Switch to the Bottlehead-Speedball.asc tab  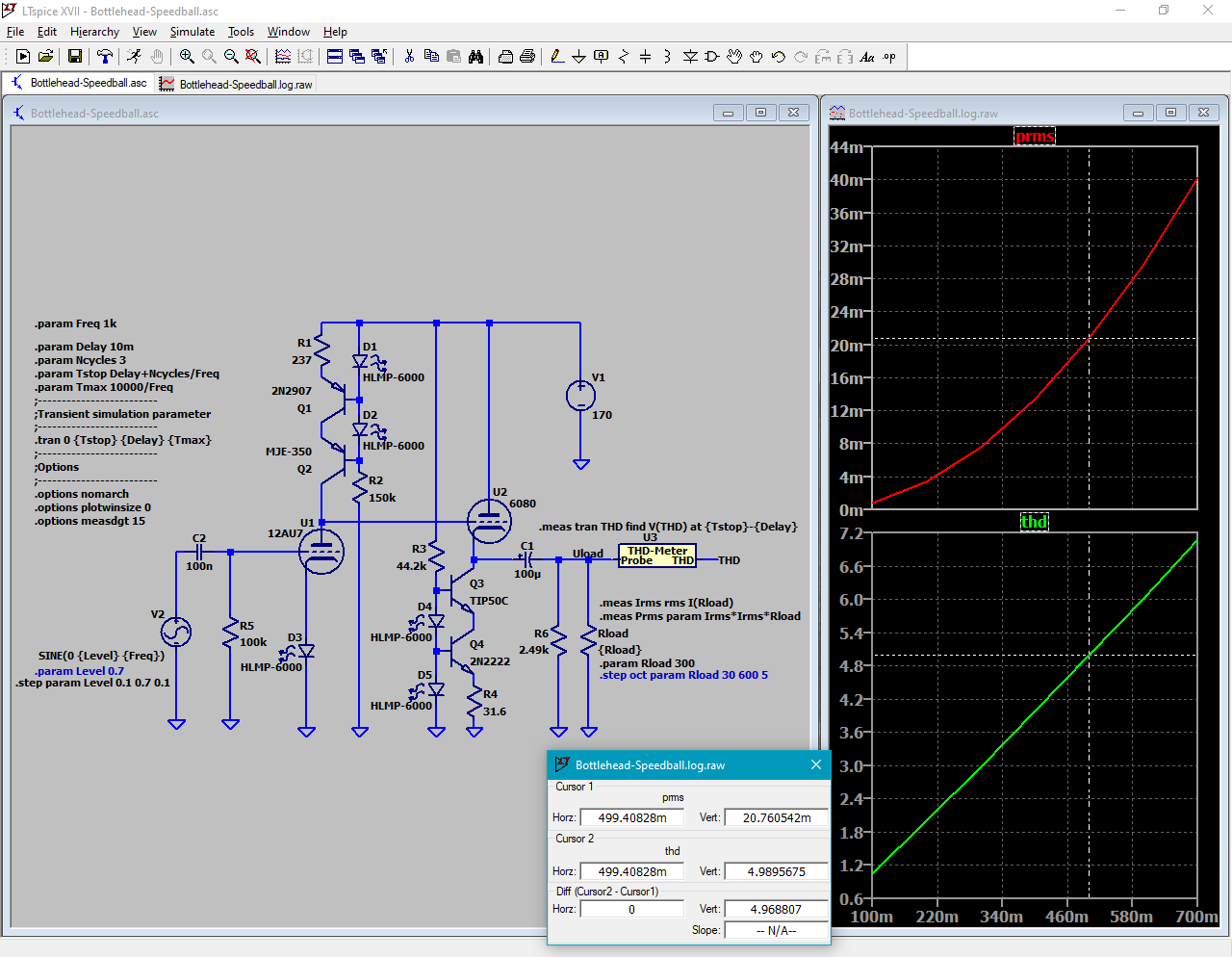coord(79,83)
